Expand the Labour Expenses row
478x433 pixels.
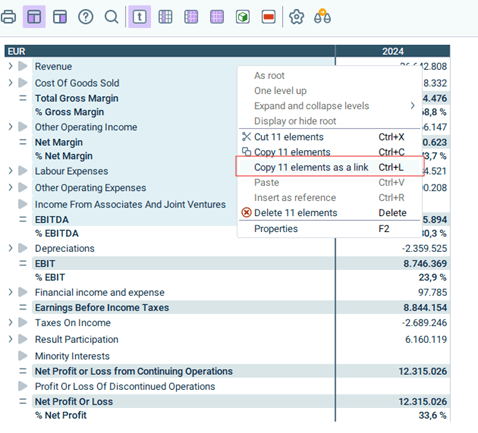click(x=10, y=171)
